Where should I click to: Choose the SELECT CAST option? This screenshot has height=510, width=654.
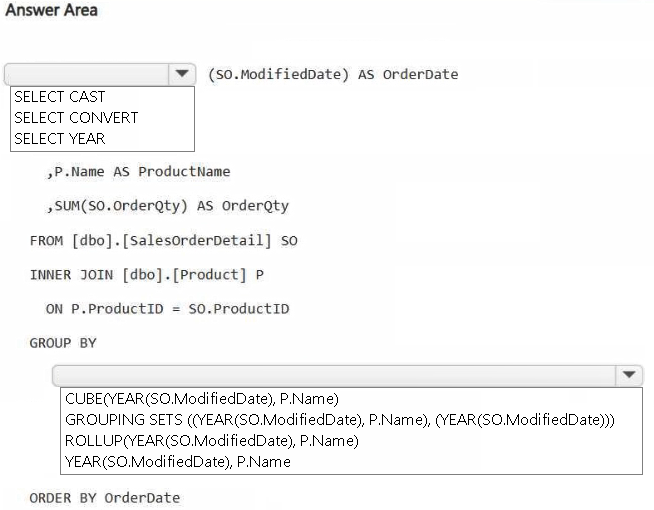tap(60, 97)
